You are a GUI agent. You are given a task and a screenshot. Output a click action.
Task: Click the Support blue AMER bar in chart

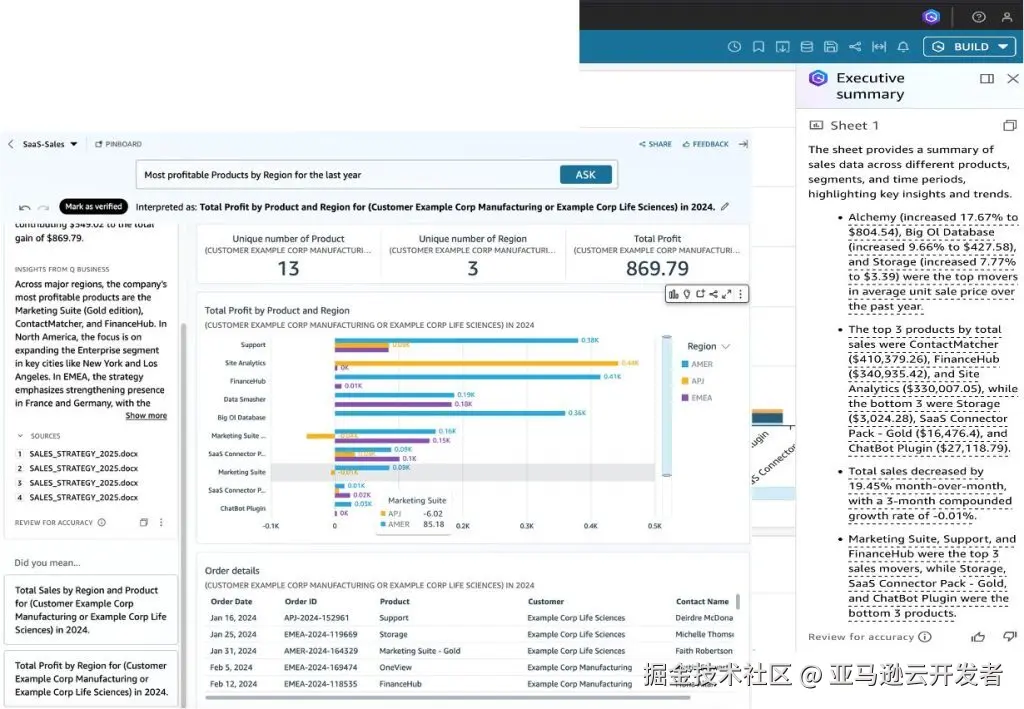click(456, 340)
